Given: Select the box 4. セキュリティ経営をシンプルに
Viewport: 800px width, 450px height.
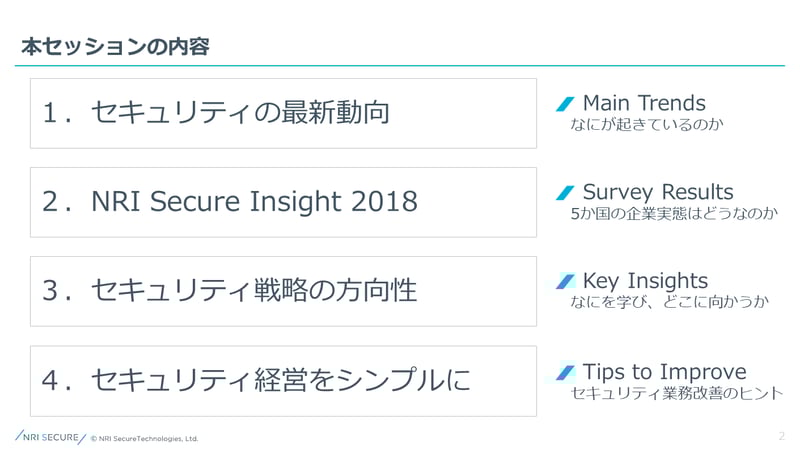Looking at the screenshot, I should [283, 381].
